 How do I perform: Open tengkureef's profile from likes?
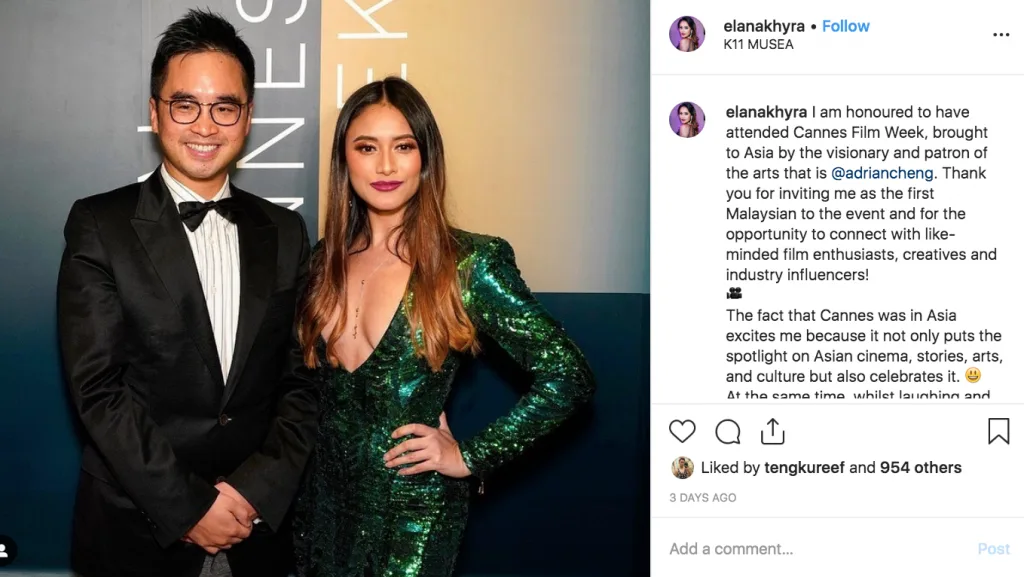pos(804,467)
